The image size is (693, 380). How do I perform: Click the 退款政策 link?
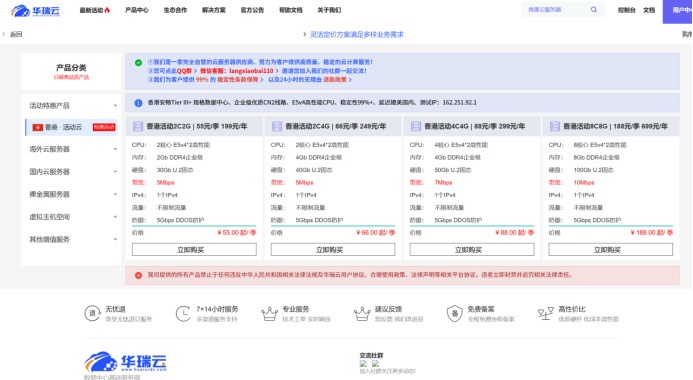pyautogui.click(x=335, y=80)
